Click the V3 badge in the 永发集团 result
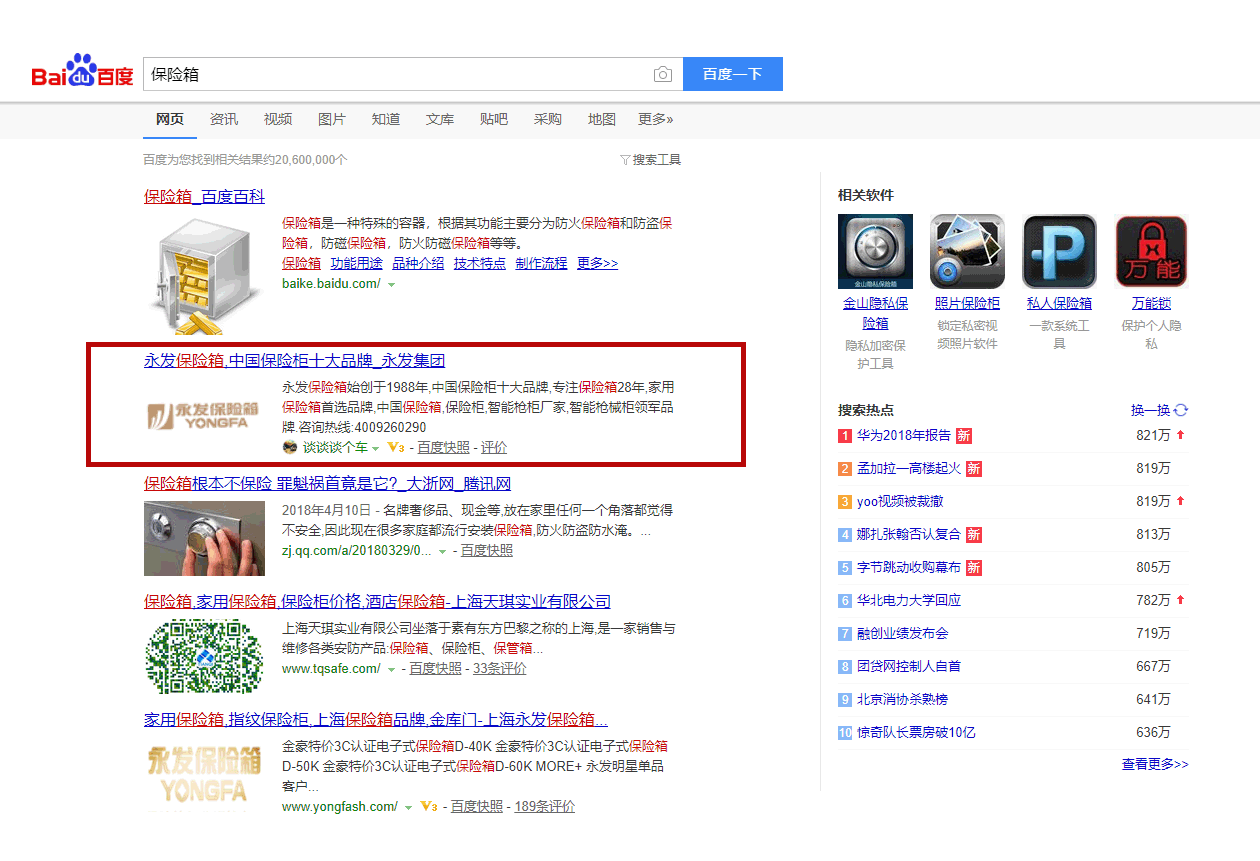This screenshot has width=1260, height=861. click(x=395, y=447)
